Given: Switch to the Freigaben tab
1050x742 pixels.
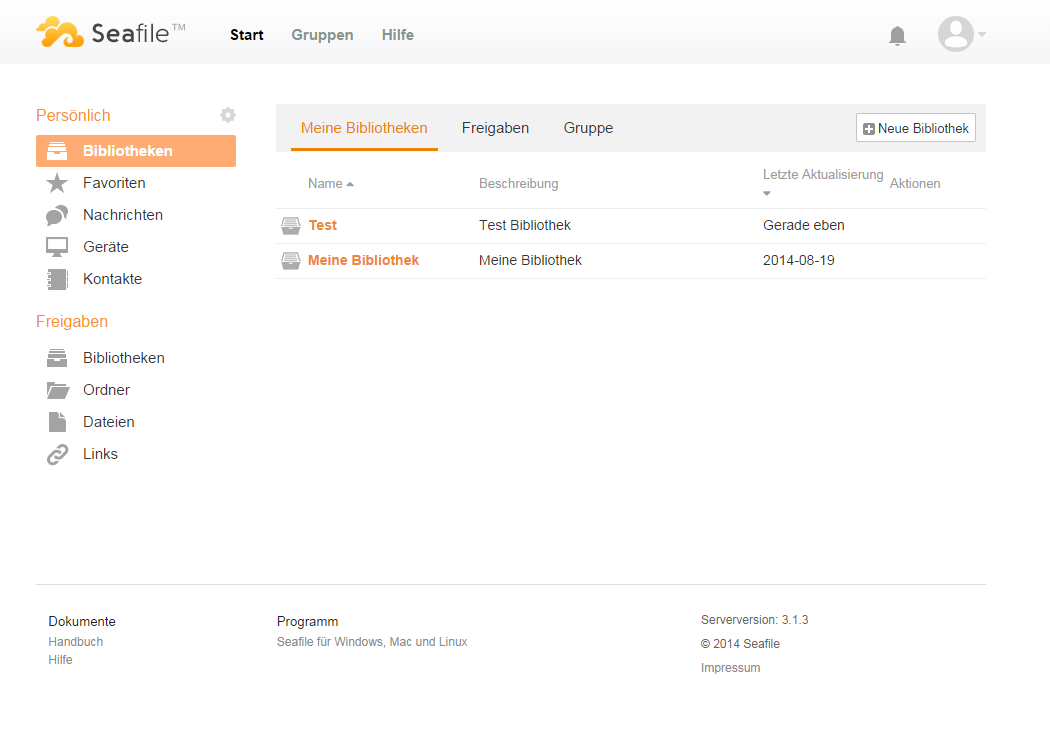Looking at the screenshot, I should click(x=495, y=128).
